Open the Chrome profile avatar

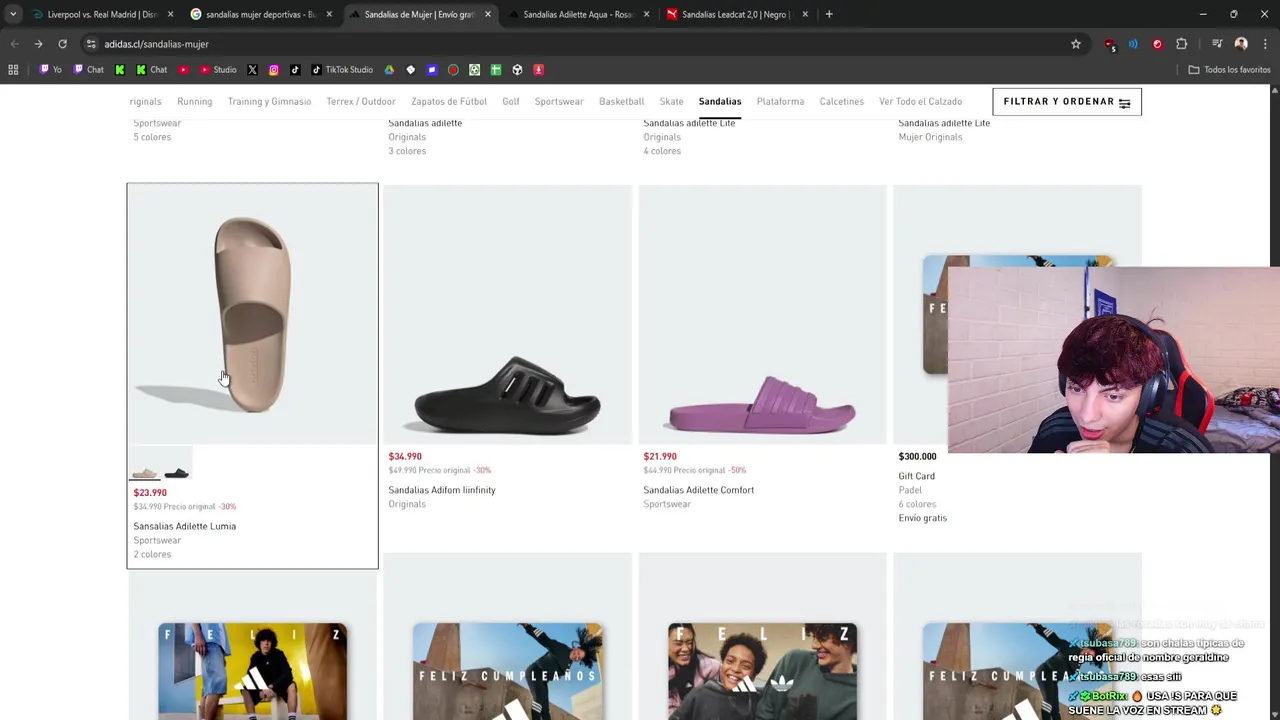[1241, 44]
